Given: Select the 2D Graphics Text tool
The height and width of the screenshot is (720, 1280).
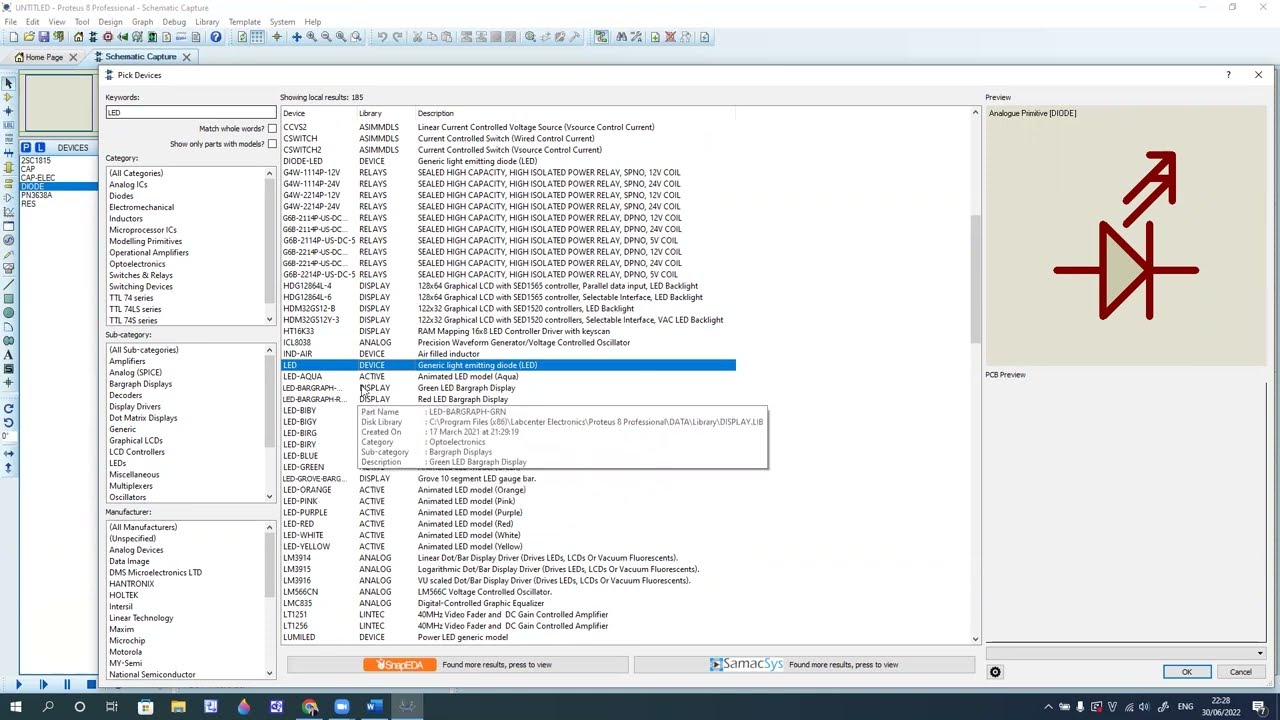Looking at the screenshot, I should point(8,355).
